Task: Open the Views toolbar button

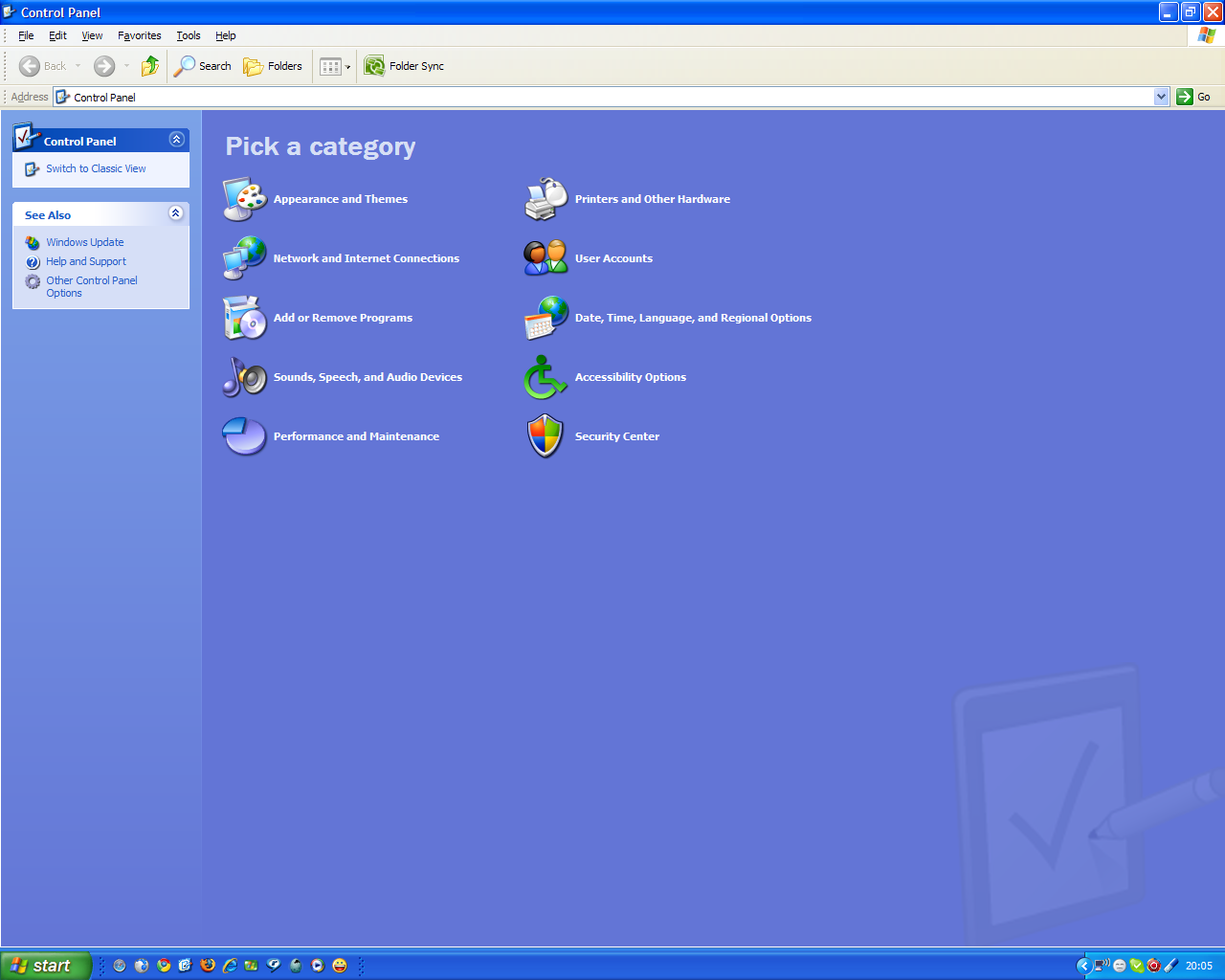Action: (x=335, y=66)
